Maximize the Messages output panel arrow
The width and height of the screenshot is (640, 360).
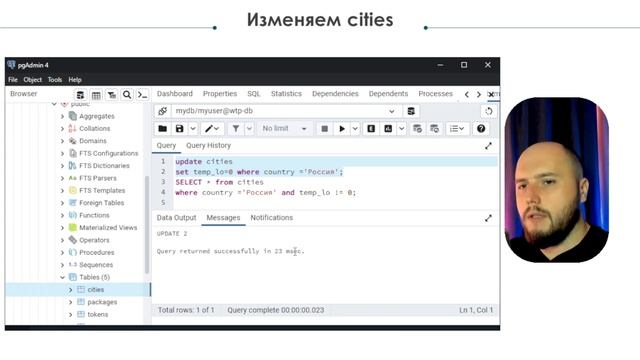(x=488, y=218)
